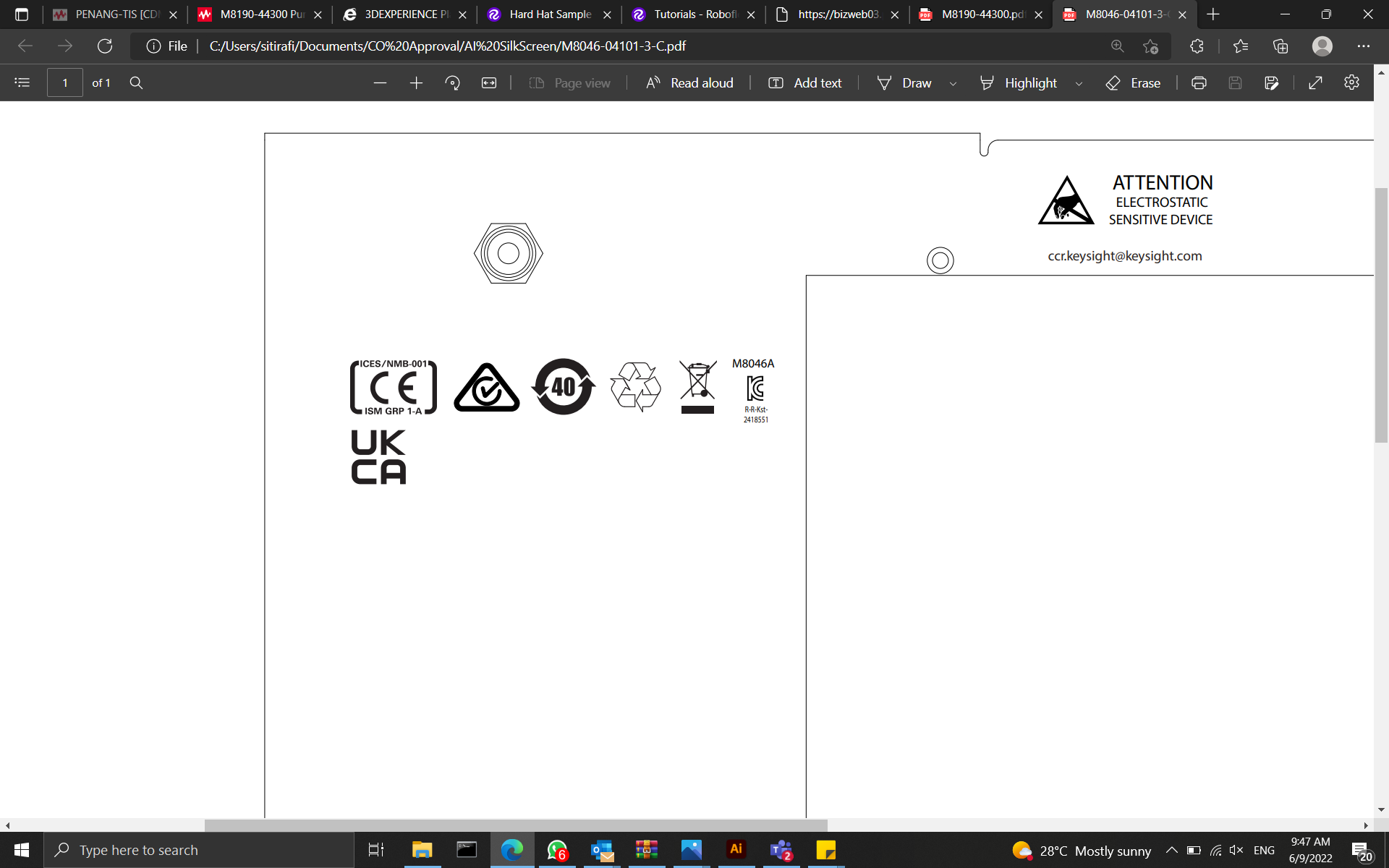The image size is (1389, 868).
Task: Open the PDF Find search icon
Action: coord(136,83)
